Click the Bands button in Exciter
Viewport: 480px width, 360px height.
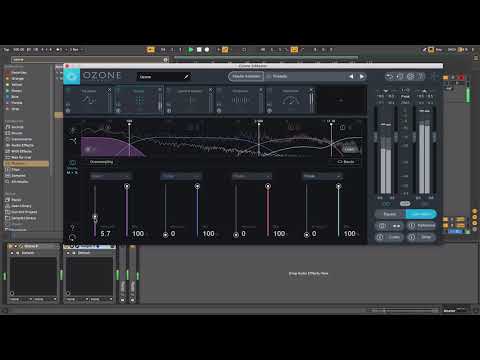tap(346, 162)
